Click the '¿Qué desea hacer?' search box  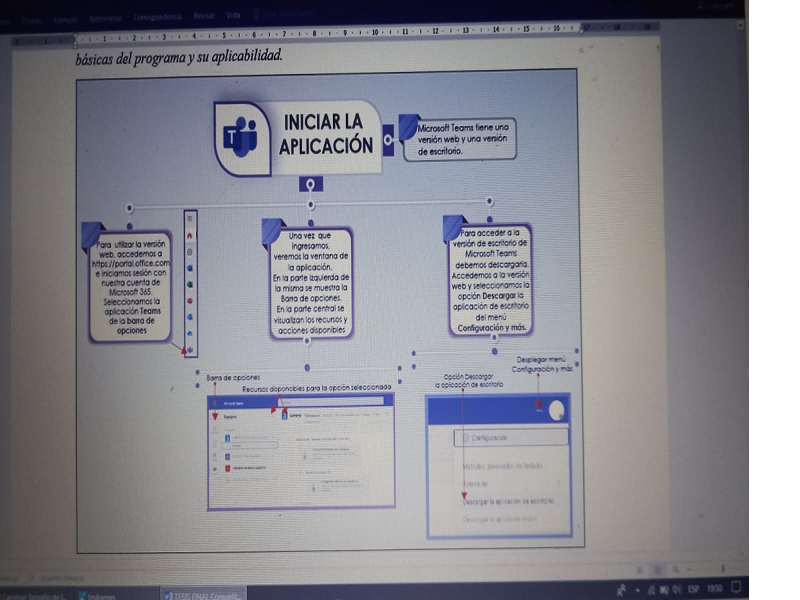click(285, 14)
